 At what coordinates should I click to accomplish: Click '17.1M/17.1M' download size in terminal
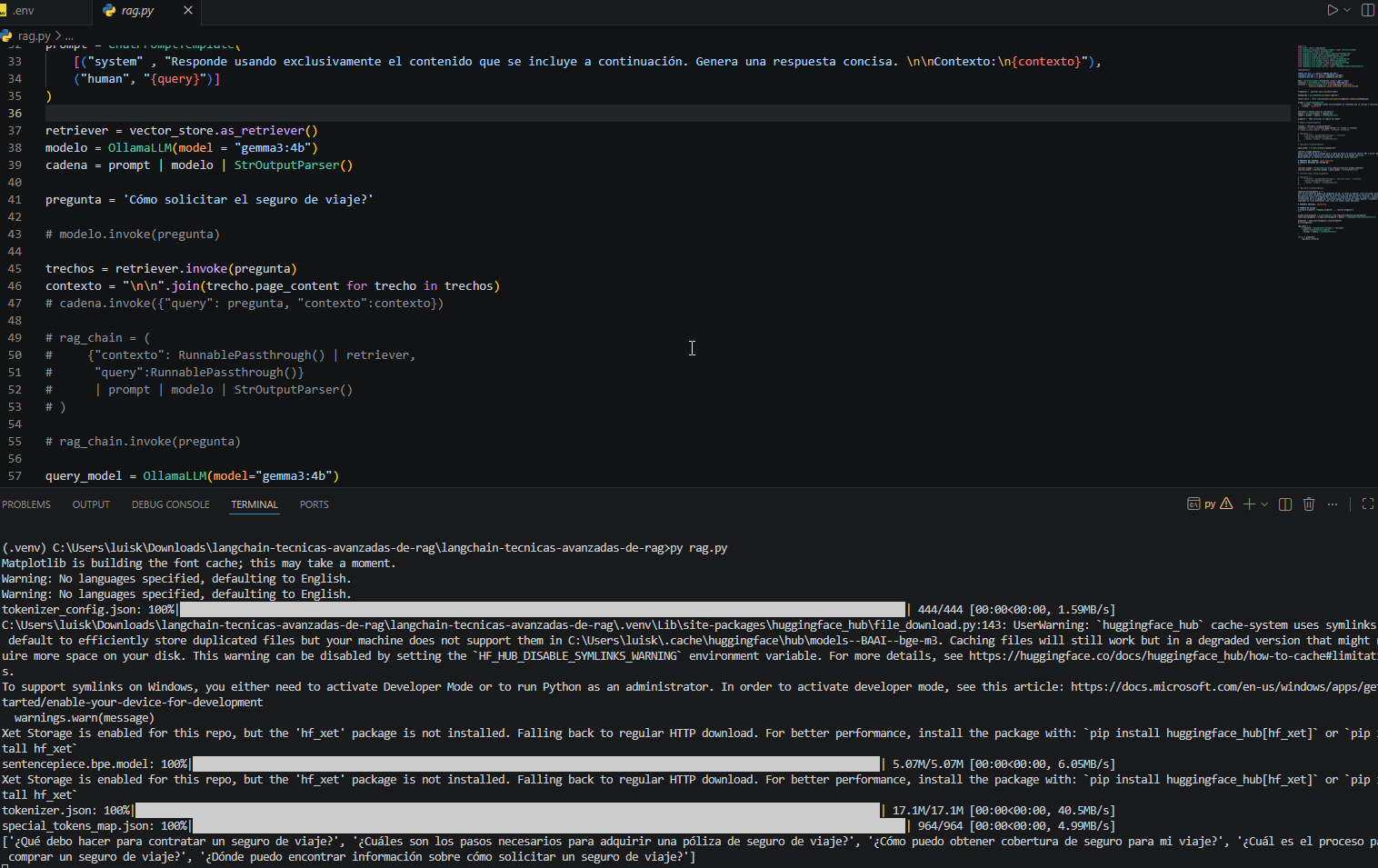click(x=928, y=811)
